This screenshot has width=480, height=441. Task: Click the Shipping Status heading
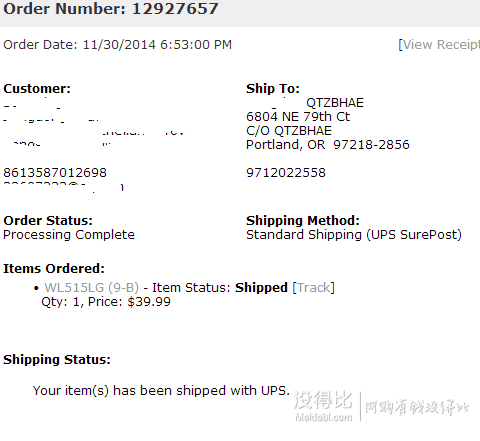(57, 359)
